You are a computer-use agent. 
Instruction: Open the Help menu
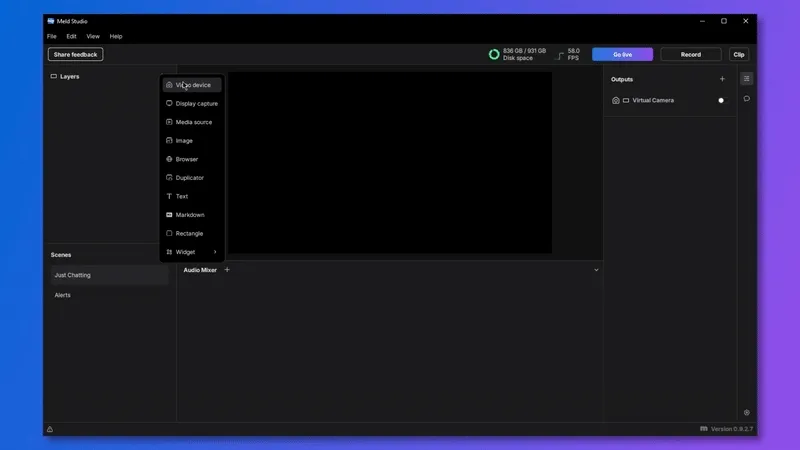tap(116, 36)
